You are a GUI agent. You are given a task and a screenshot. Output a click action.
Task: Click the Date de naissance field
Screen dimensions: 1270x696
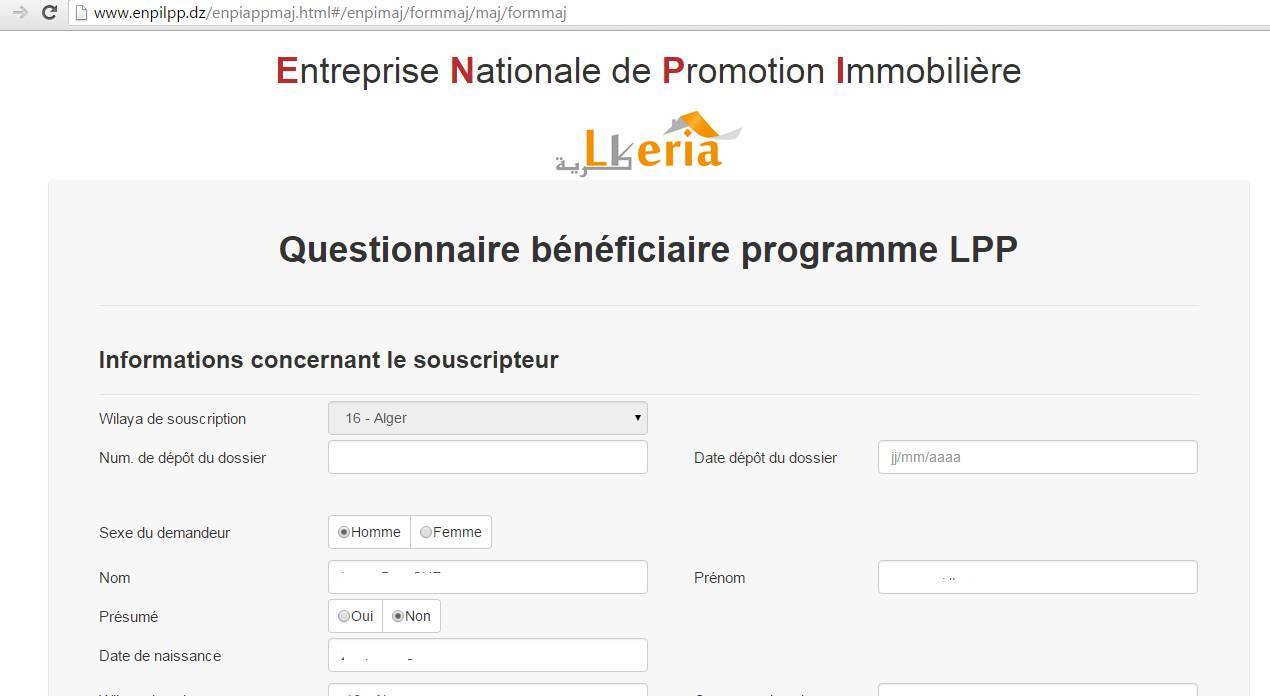488,655
